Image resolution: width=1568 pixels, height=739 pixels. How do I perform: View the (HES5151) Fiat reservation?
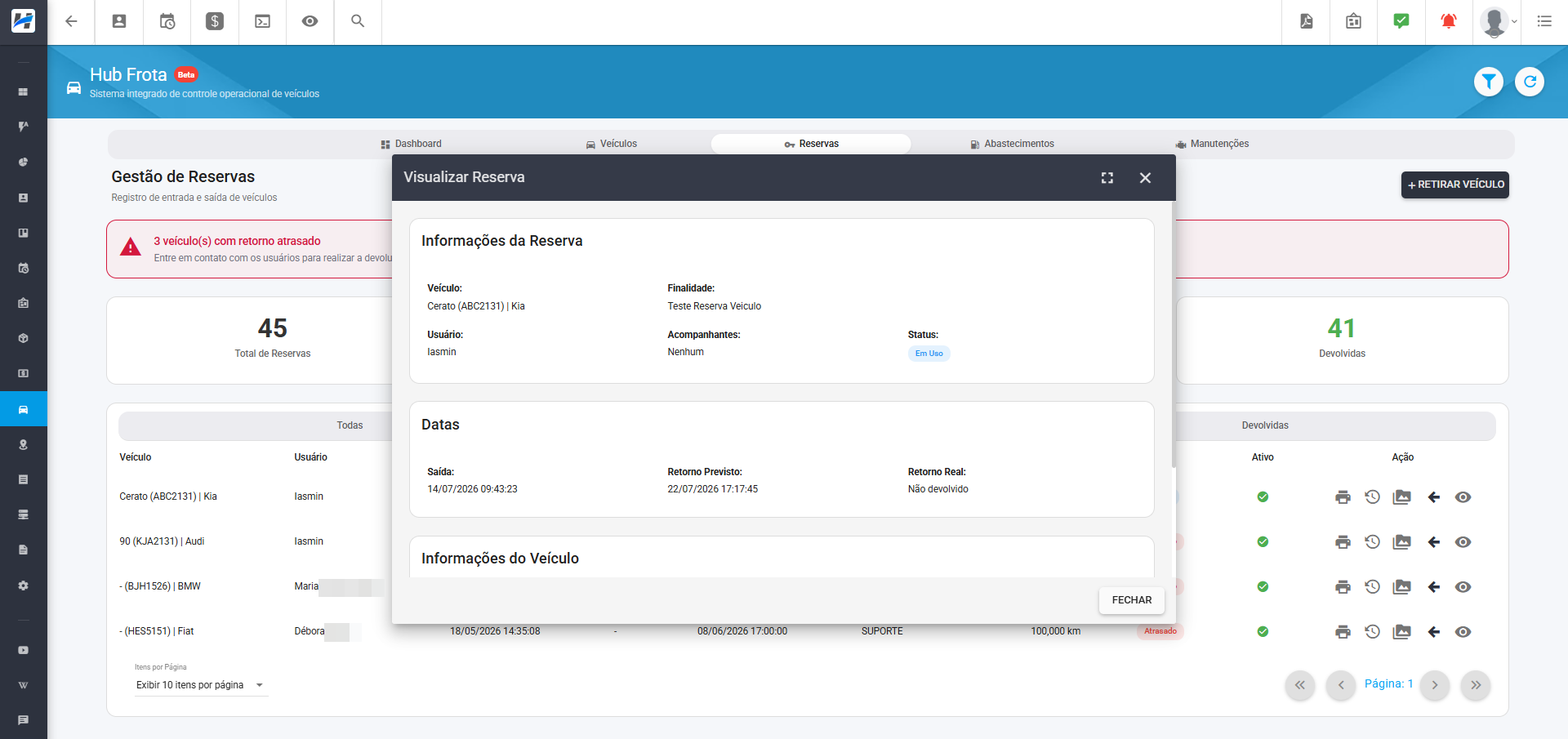click(1463, 632)
